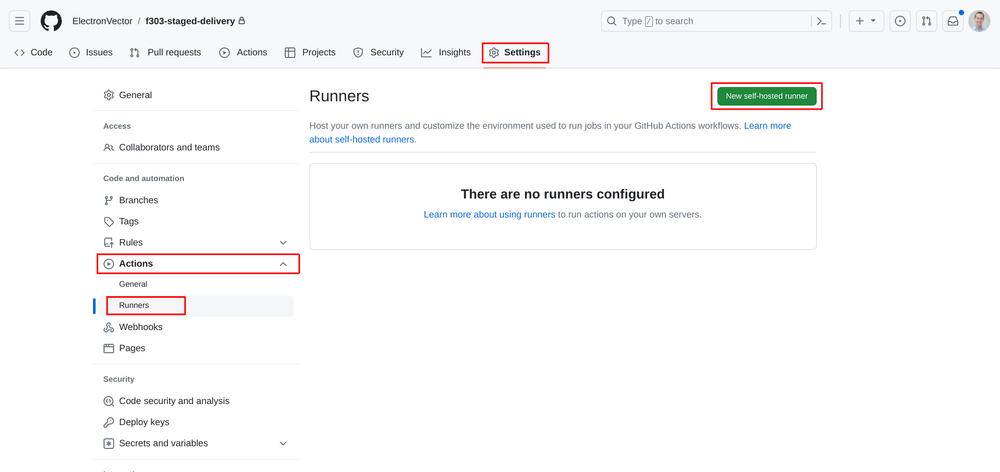Click the Rules icon in sidebar
Screen dimensions: 1000x472
coord(108,242)
